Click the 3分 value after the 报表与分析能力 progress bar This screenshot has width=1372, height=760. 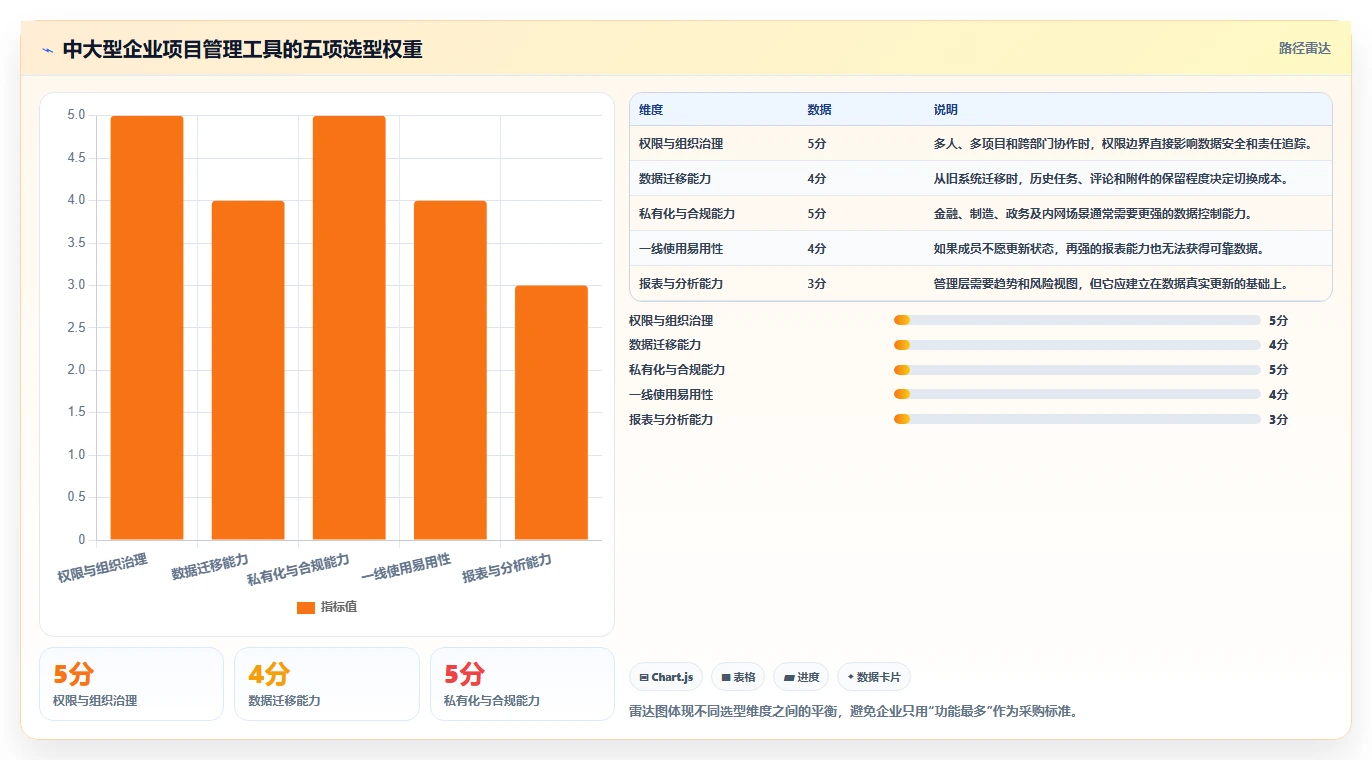click(x=1278, y=420)
